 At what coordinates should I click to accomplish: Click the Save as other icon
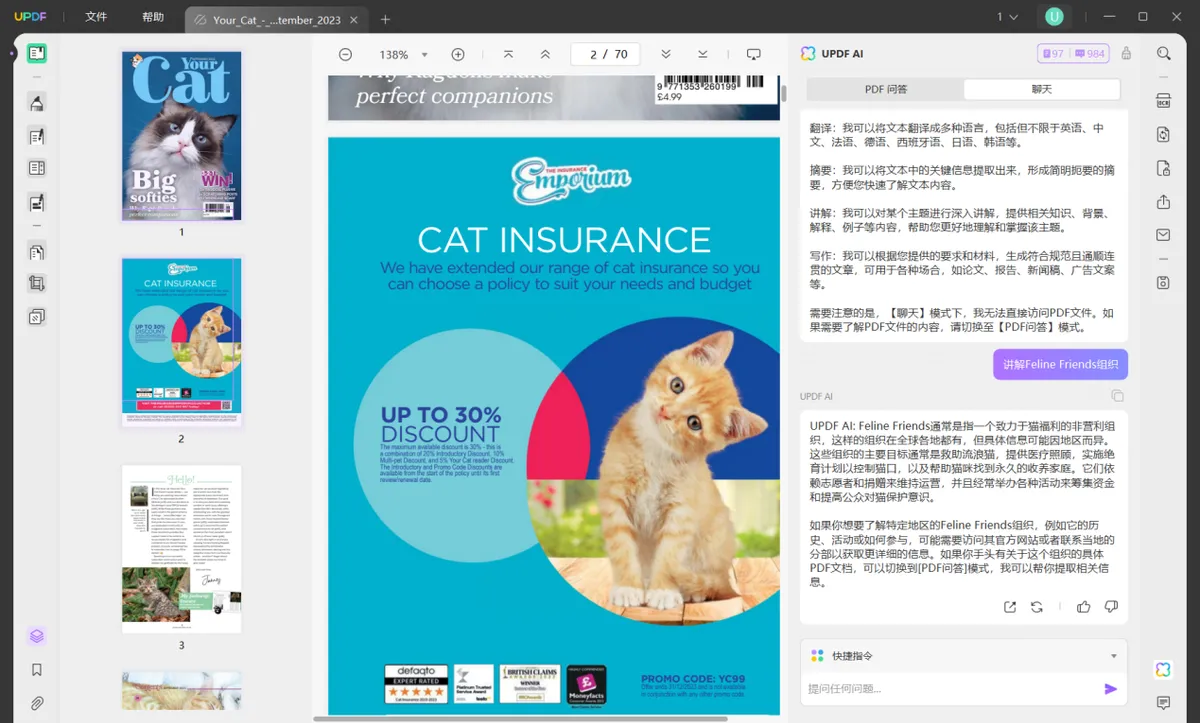[1163, 283]
